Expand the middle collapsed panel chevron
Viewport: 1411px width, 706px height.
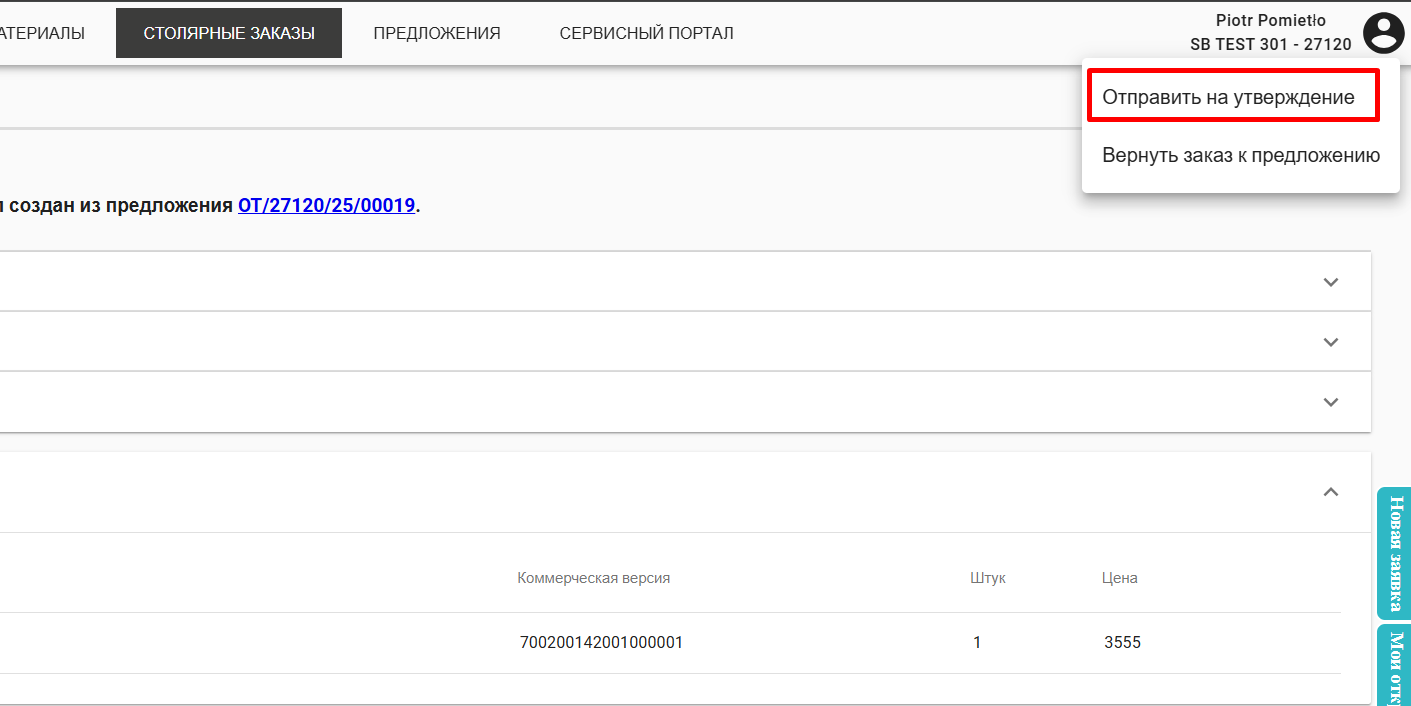coord(1330,342)
